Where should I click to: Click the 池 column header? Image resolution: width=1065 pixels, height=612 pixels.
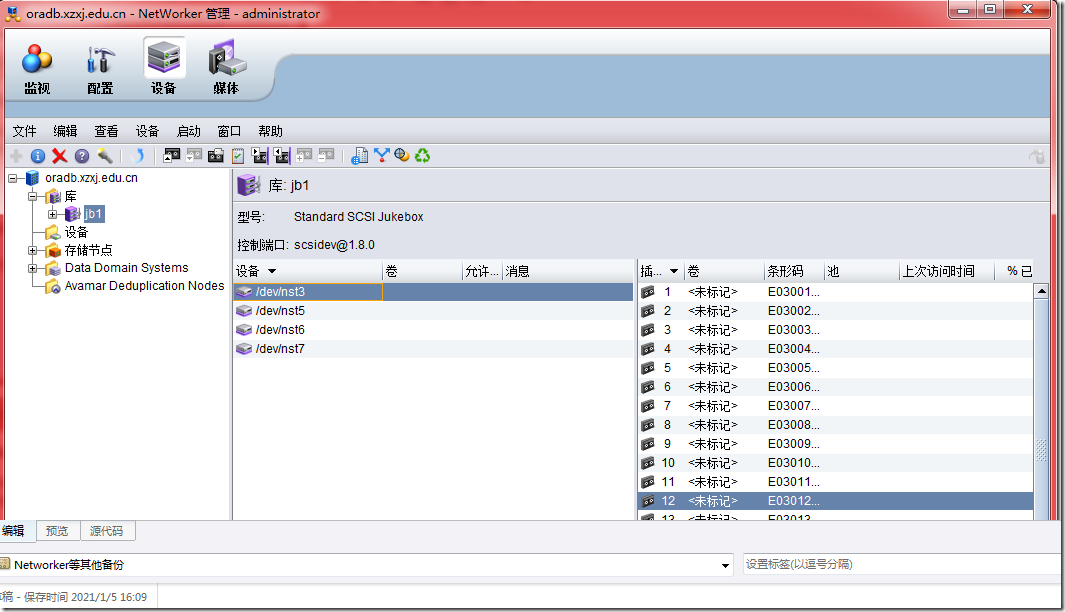point(861,271)
